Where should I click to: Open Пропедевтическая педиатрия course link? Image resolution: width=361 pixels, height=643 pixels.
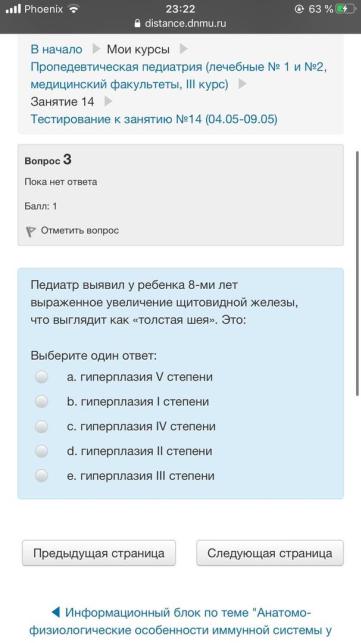pos(178,75)
